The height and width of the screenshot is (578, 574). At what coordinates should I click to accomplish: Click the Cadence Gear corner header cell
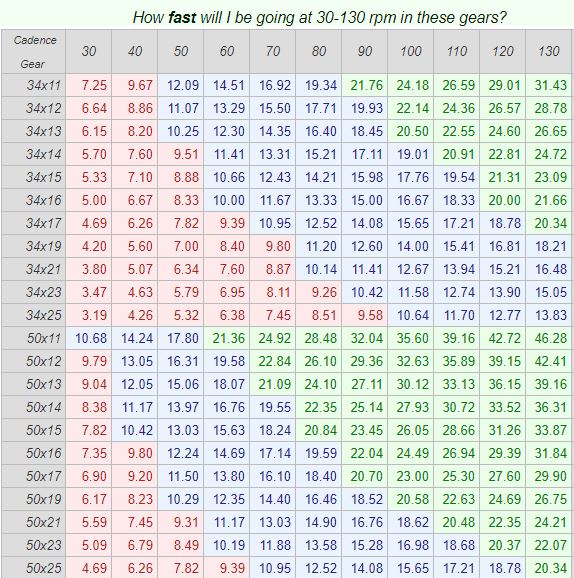(x=34, y=51)
